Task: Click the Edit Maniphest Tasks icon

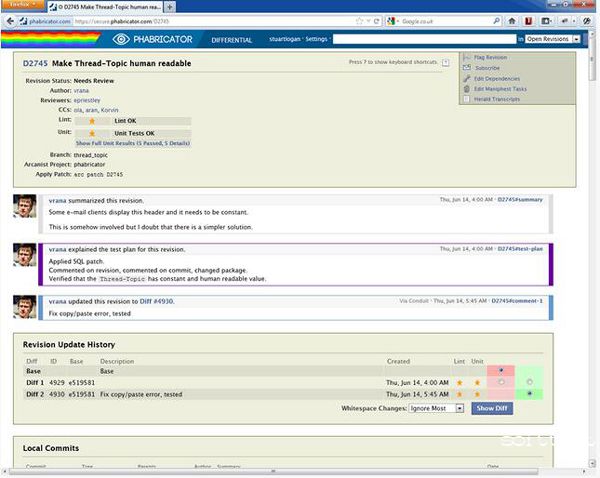Action: 466,89
